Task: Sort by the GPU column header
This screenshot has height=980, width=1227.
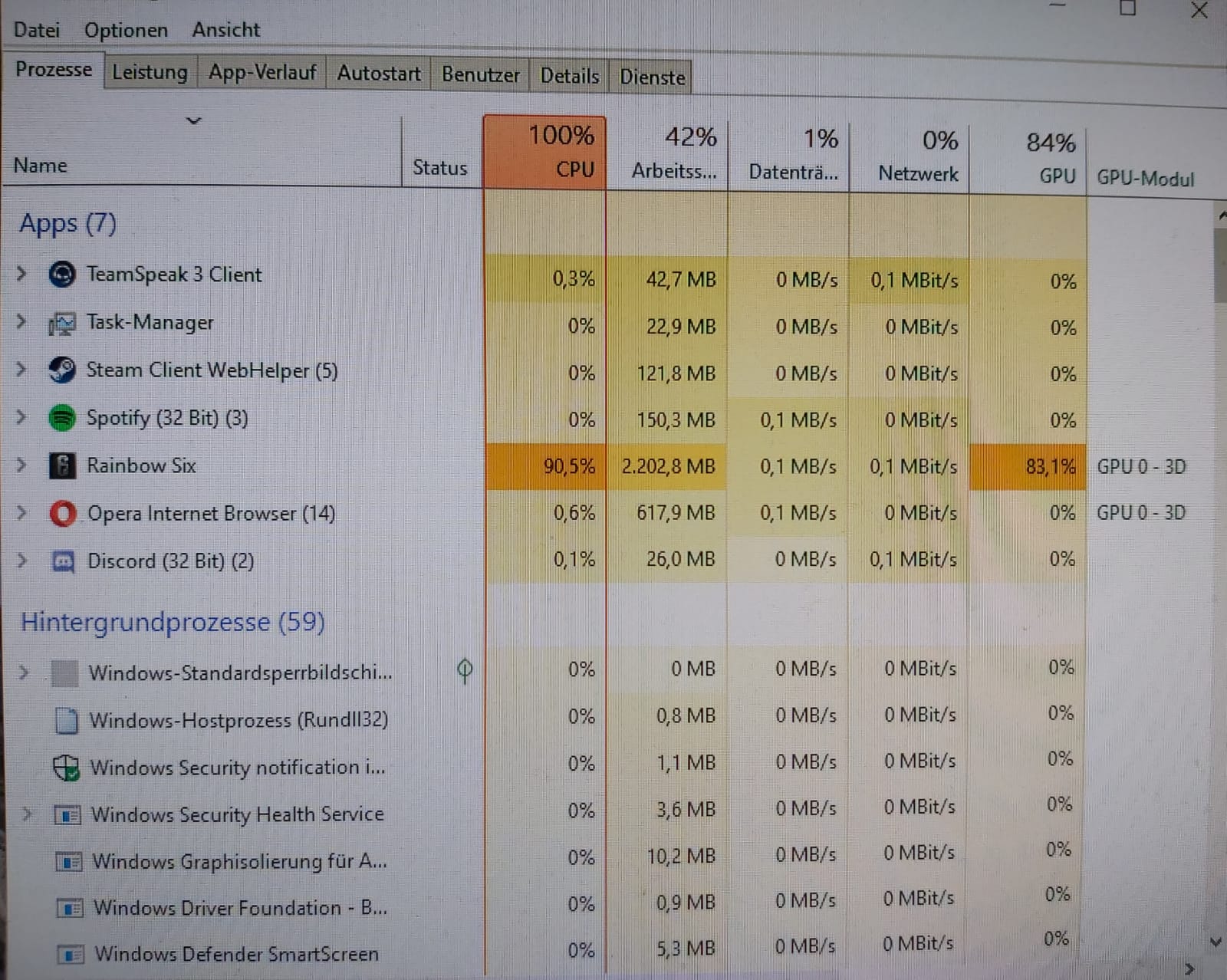Action: coord(1028,159)
